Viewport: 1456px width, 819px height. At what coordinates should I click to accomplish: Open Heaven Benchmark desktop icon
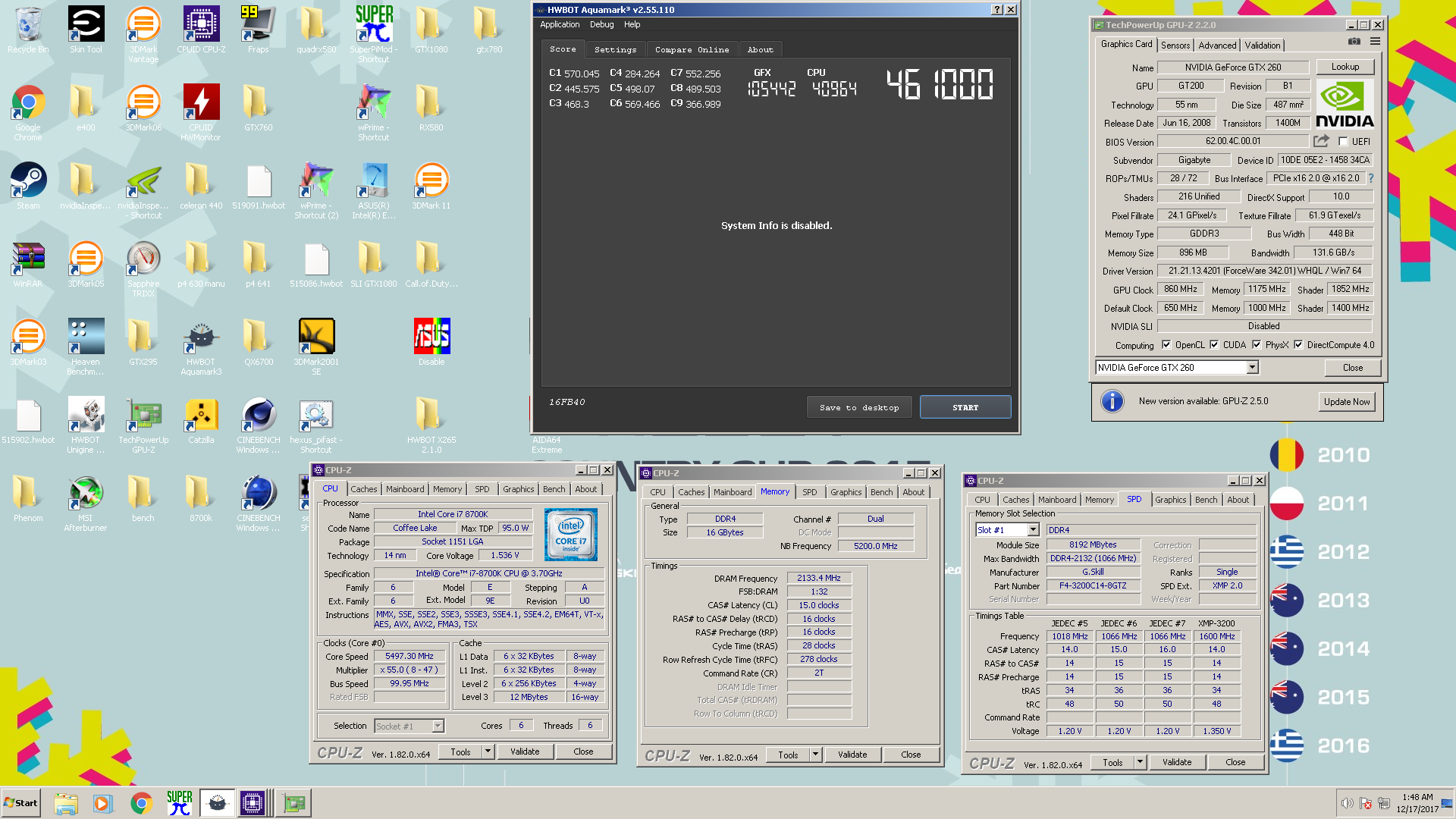pyautogui.click(x=86, y=347)
